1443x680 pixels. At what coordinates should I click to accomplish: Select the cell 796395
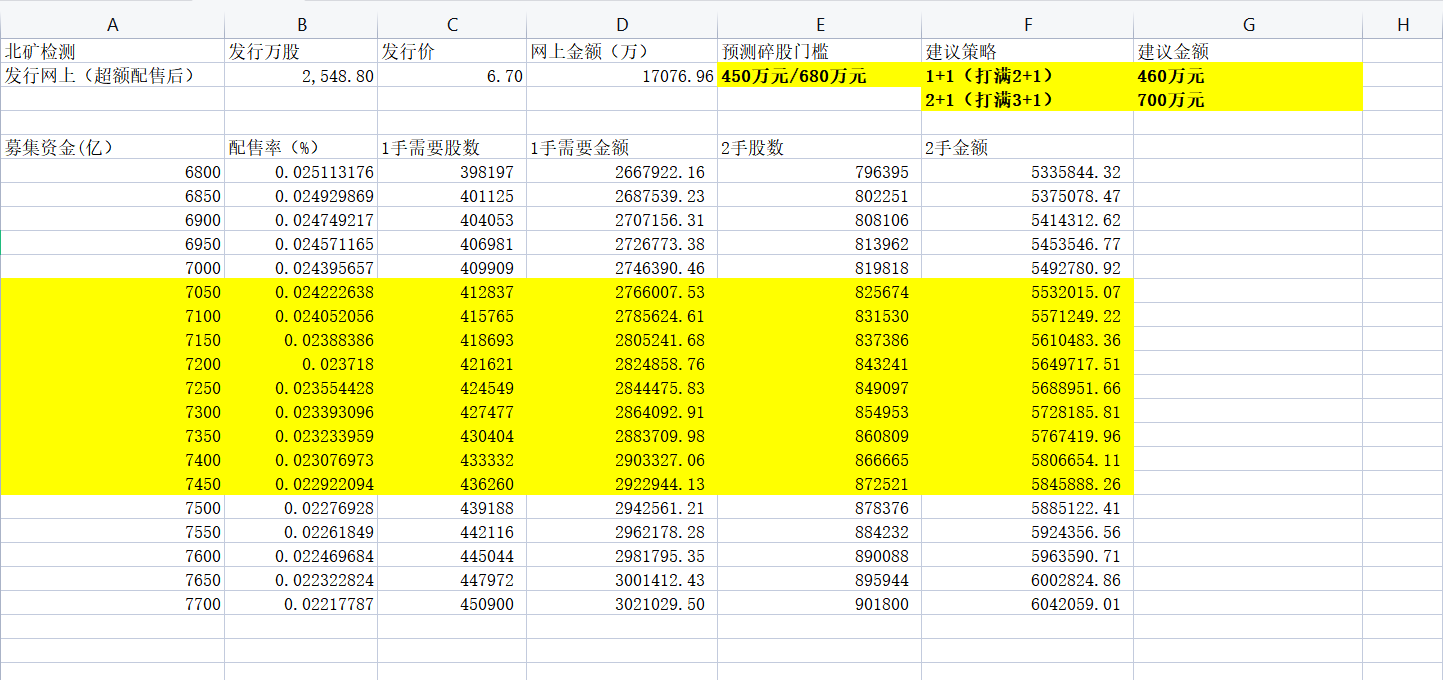pos(820,172)
